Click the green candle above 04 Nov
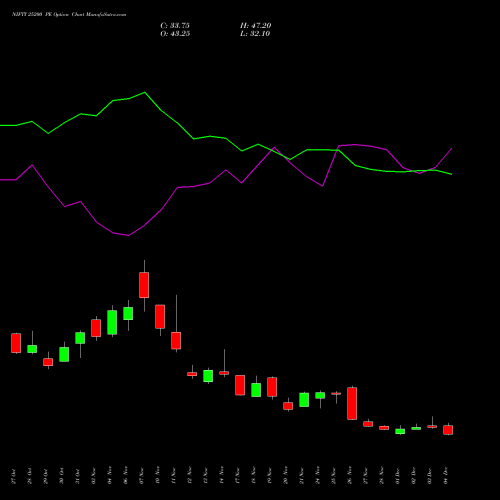 112,322
